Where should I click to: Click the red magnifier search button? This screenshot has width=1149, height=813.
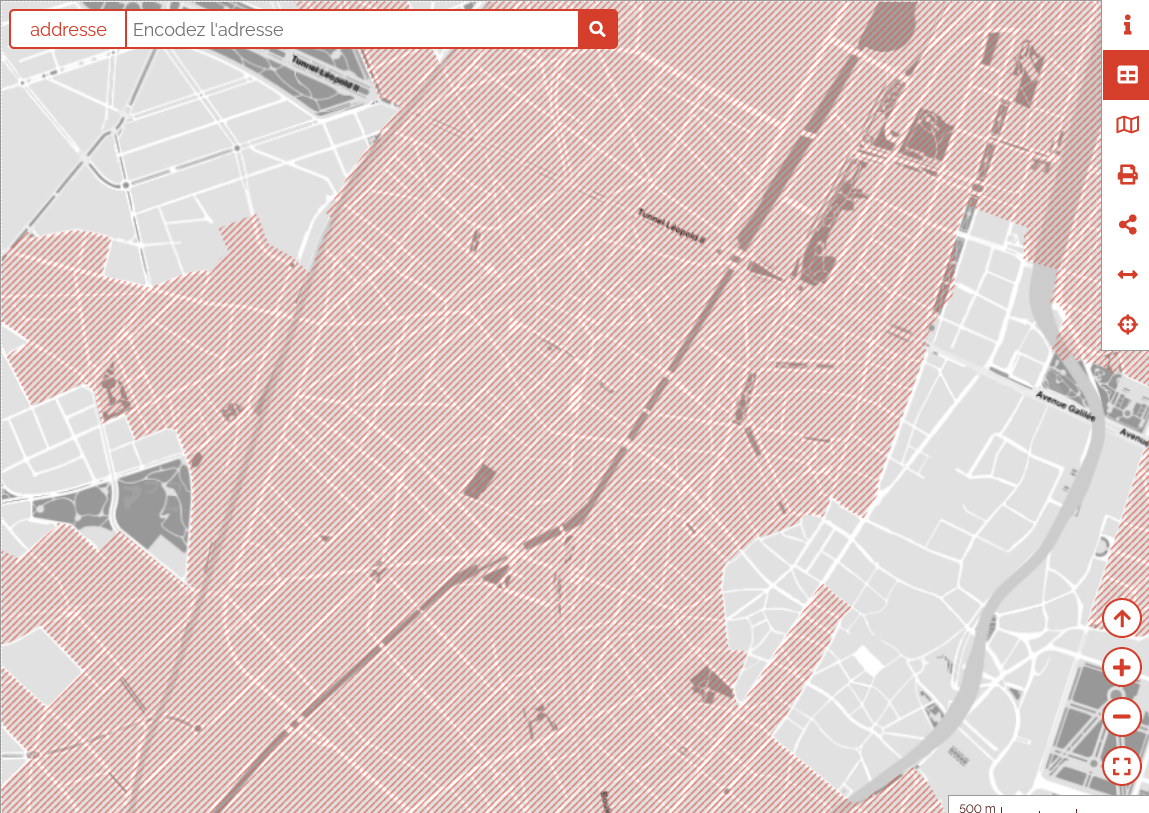pos(597,29)
